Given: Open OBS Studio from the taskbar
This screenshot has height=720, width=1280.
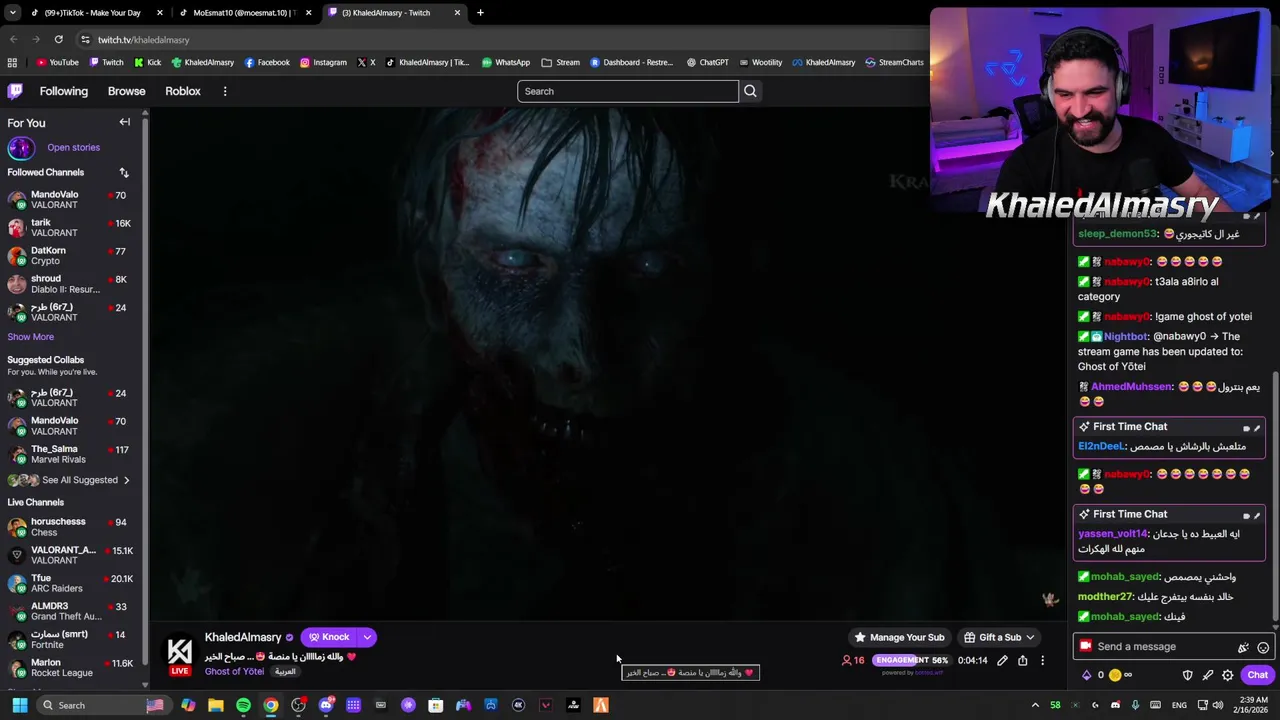Looking at the screenshot, I should click(x=298, y=705).
